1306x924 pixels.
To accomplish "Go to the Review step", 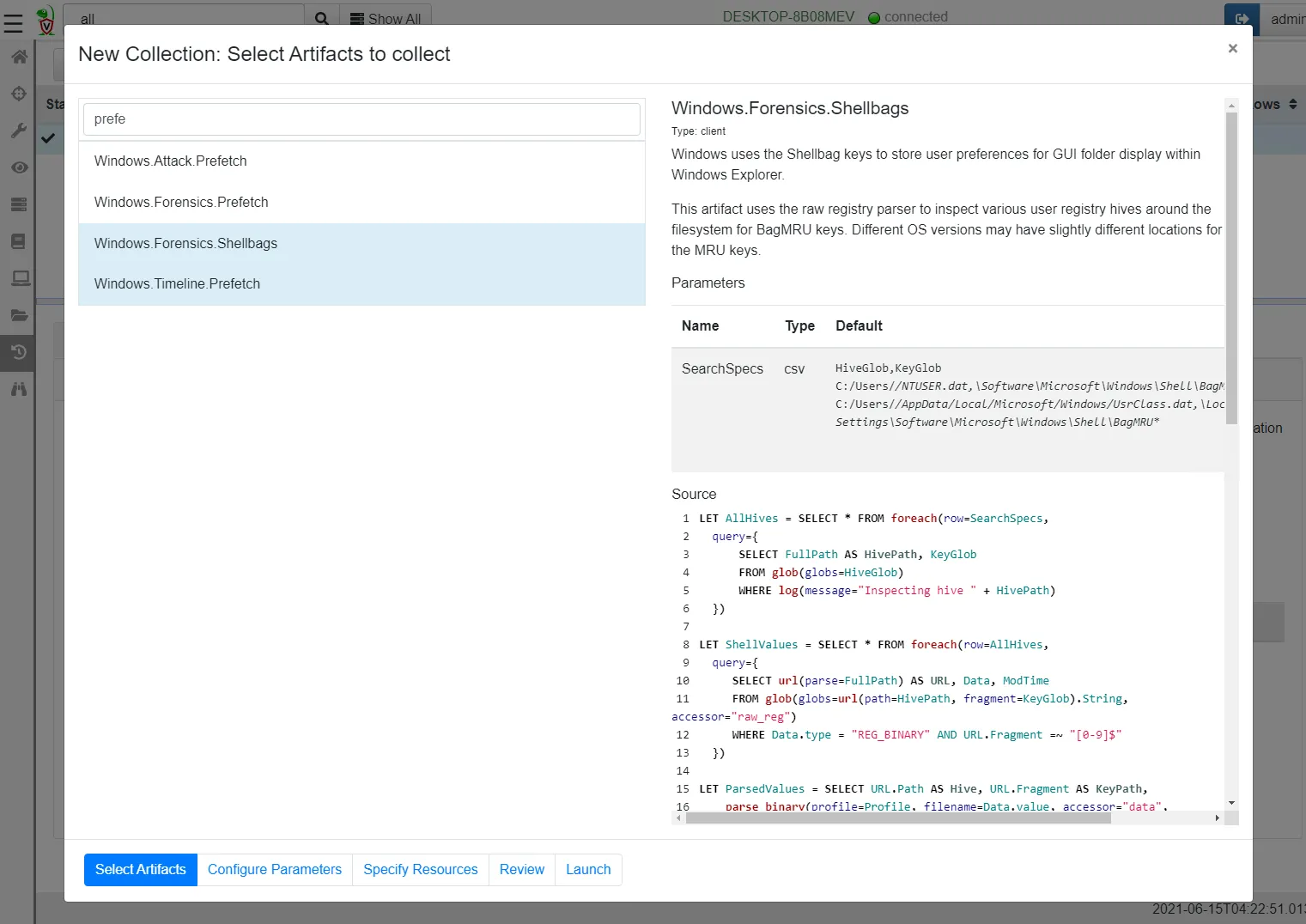I will tap(521, 869).
